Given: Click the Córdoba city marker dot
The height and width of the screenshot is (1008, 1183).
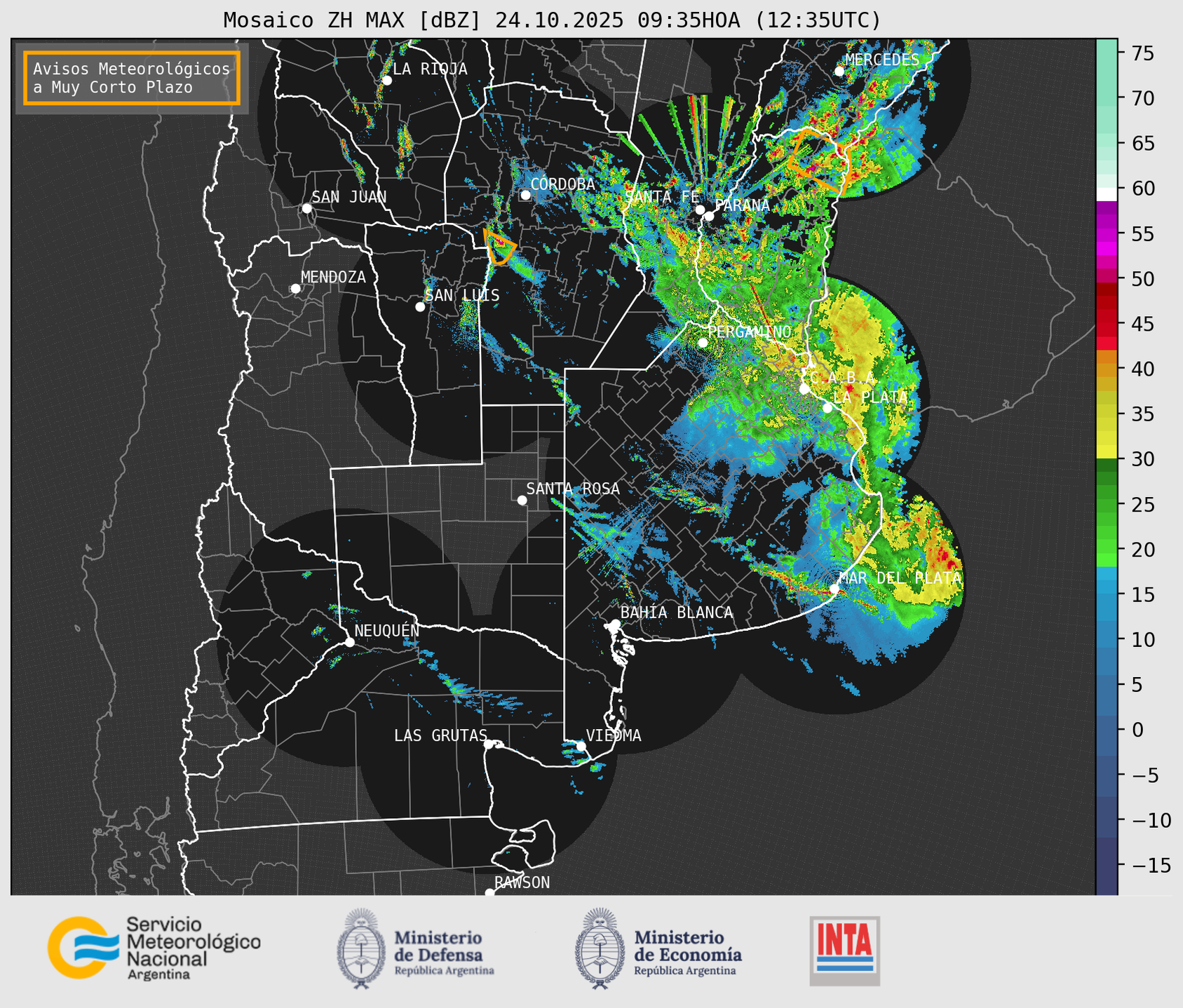Looking at the screenshot, I should [x=525, y=195].
